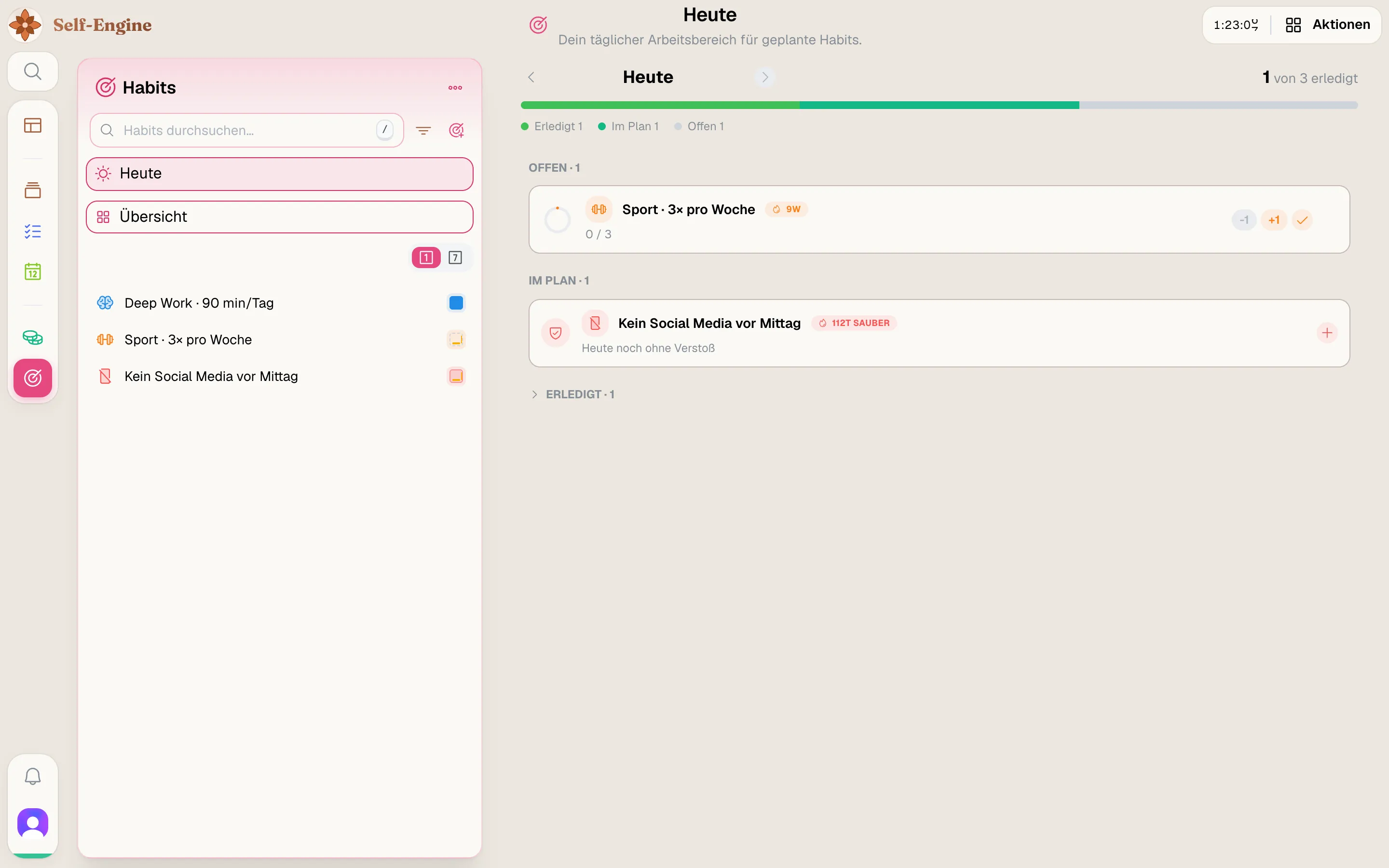This screenshot has width=1389, height=868.
Task: Open the coins finance icon in sidebar
Action: [33, 337]
